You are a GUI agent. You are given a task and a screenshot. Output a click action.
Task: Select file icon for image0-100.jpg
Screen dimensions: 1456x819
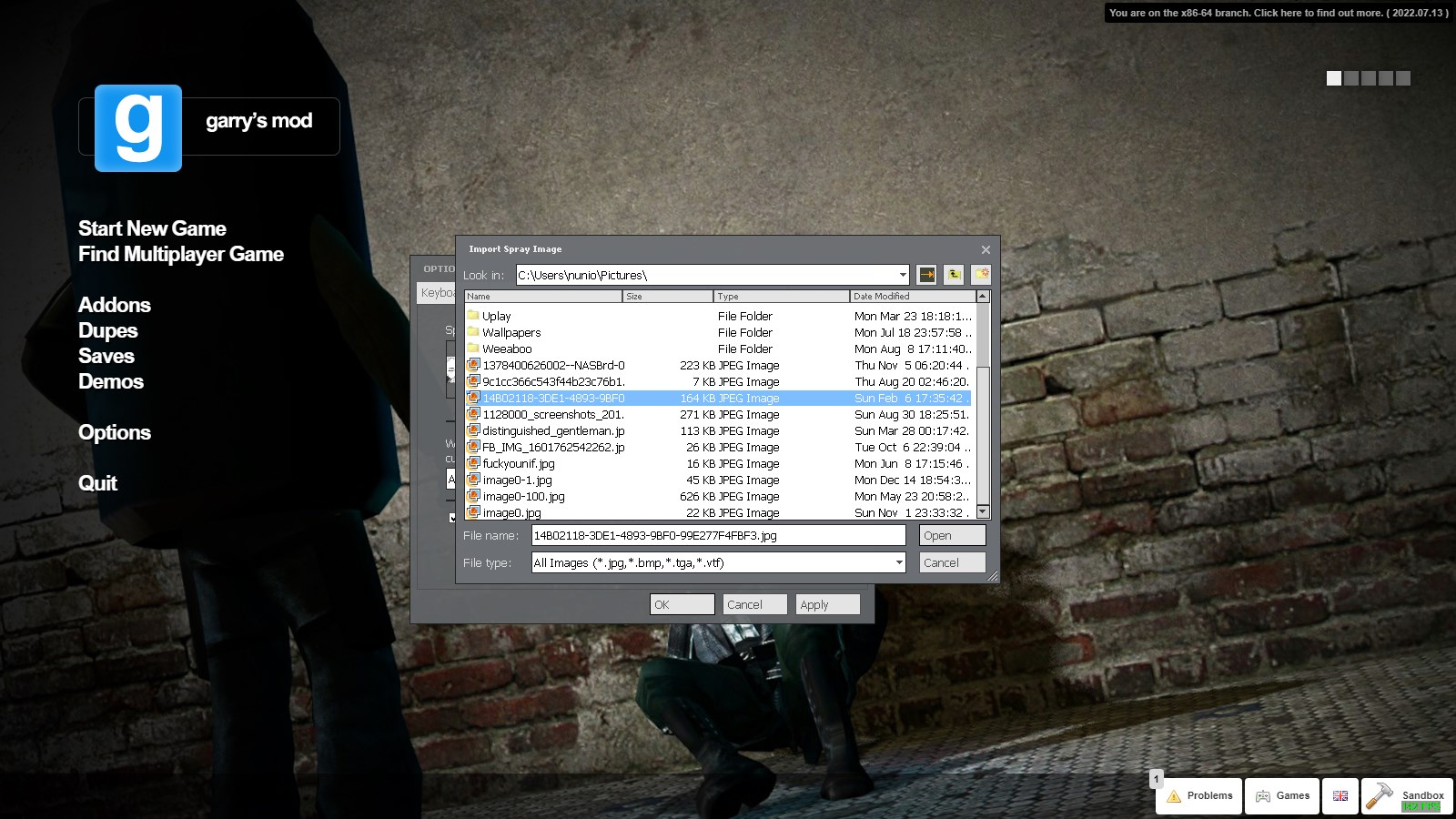coord(473,496)
